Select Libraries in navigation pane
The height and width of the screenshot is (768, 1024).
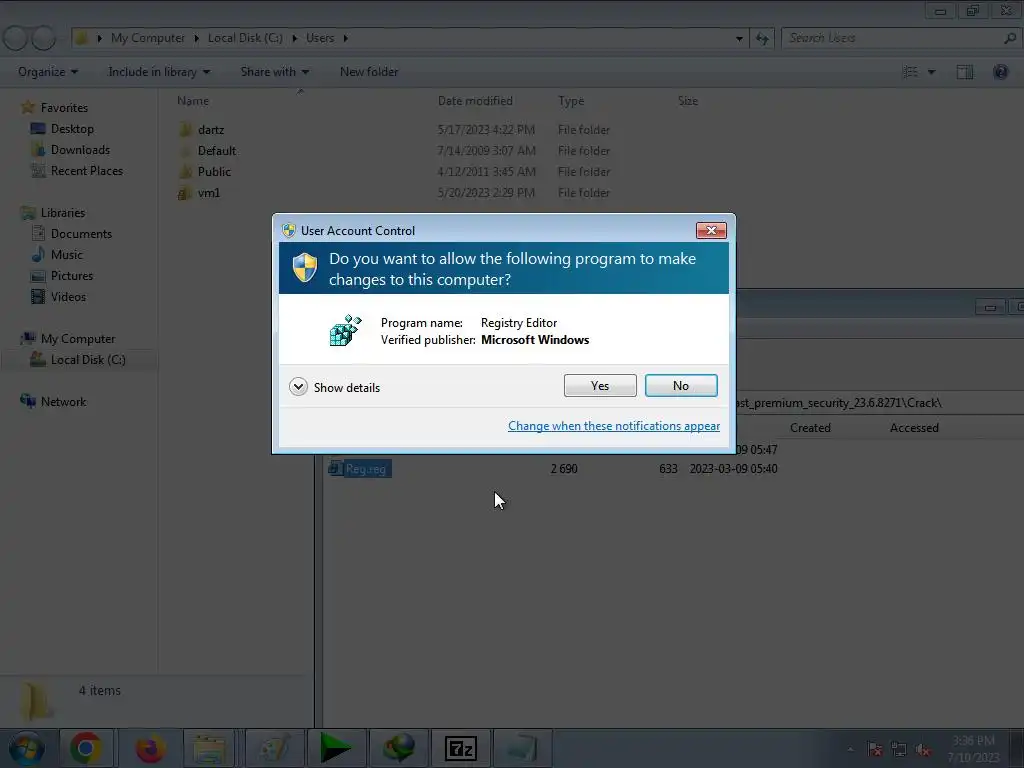[62, 212]
